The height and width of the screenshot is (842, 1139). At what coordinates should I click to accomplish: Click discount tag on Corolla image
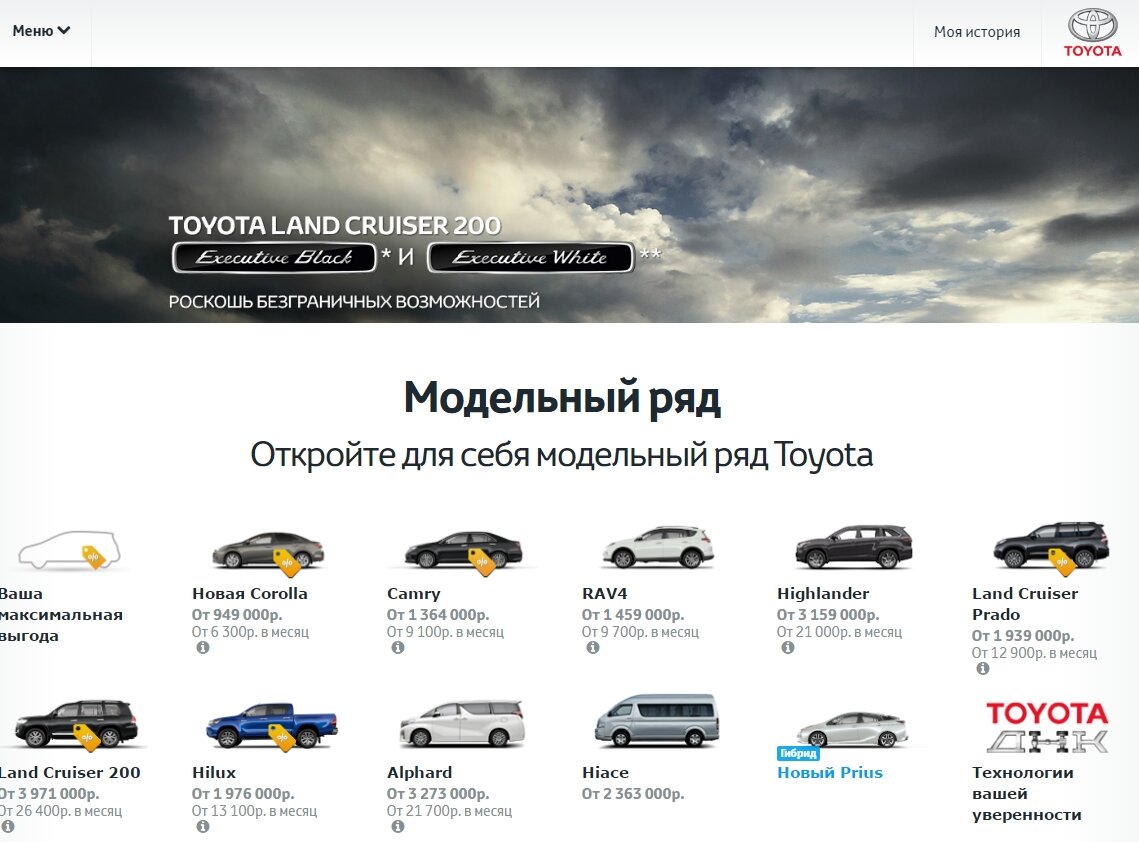(286, 562)
